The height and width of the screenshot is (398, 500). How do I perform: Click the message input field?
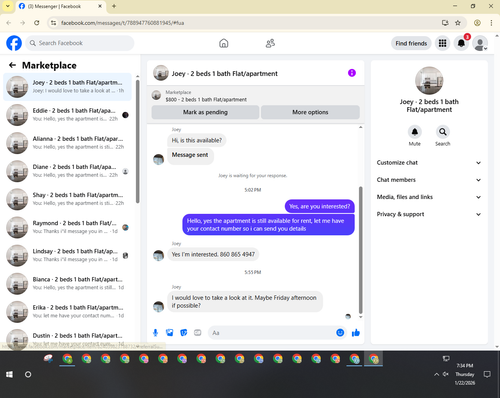pyautogui.click(x=273, y=333)
